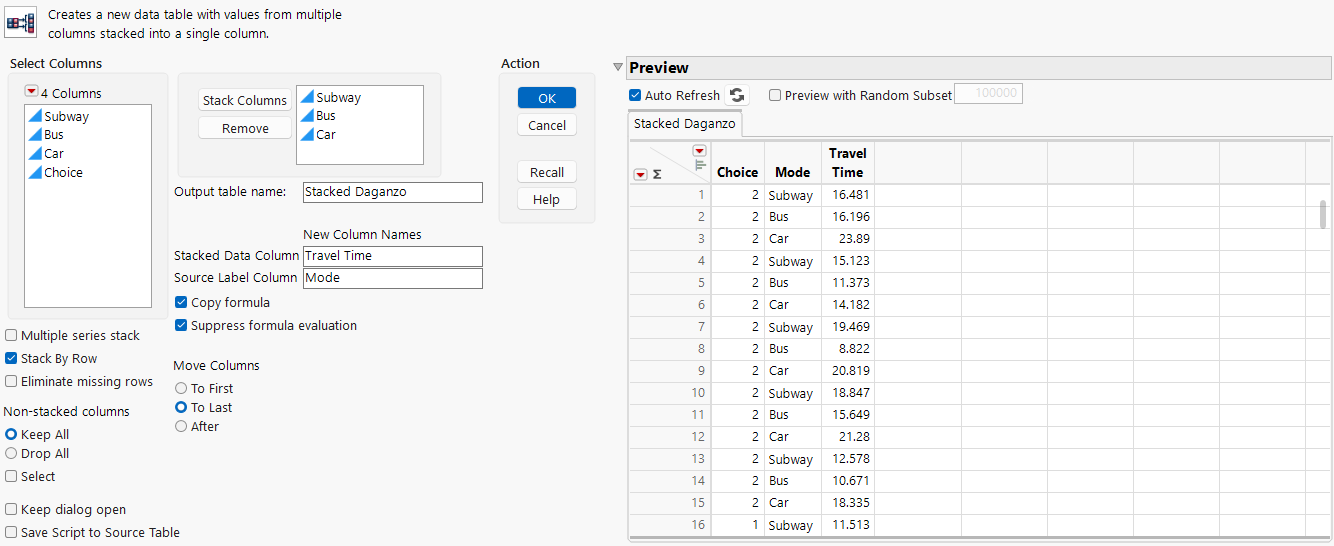
Task: Select Car in the Select Columns list
Action: 46,154
